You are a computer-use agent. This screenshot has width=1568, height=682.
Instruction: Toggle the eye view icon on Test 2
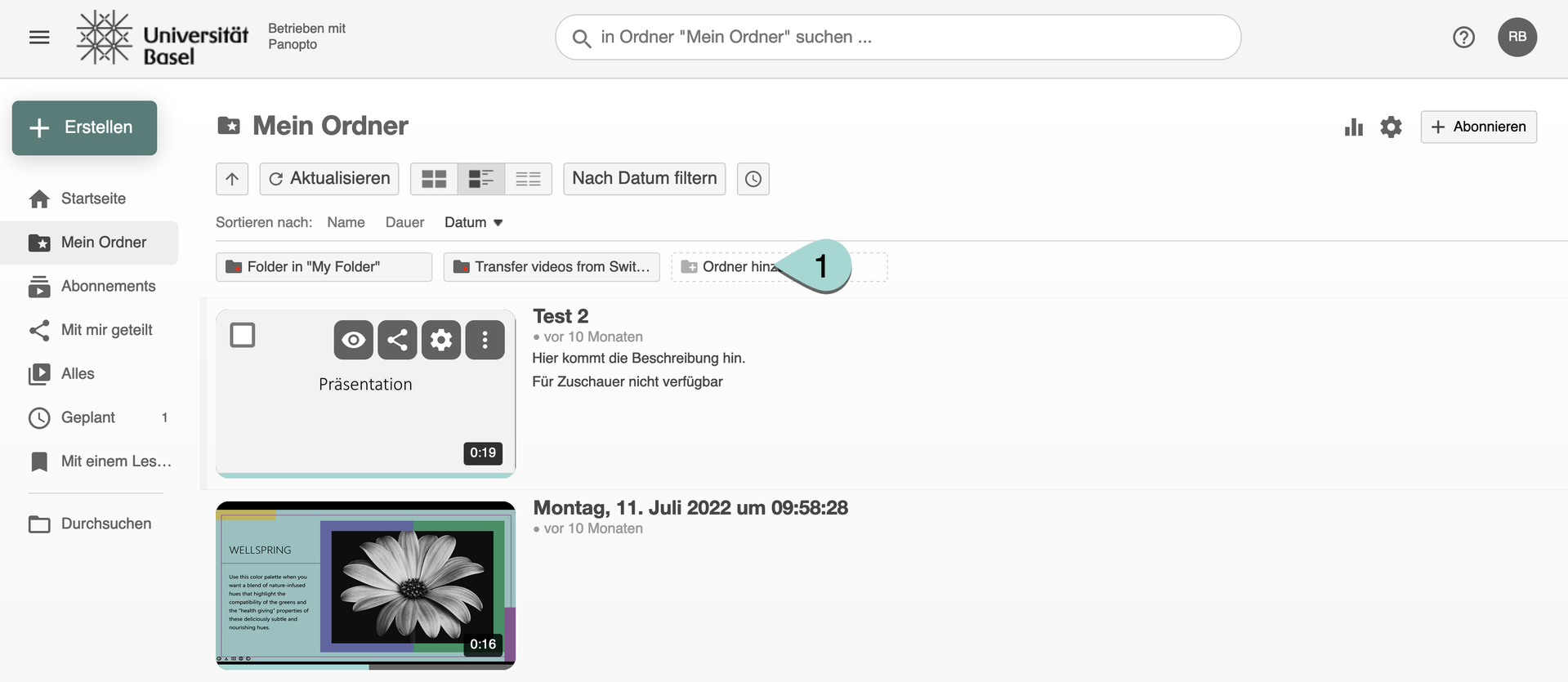click(x=353, y=340)
